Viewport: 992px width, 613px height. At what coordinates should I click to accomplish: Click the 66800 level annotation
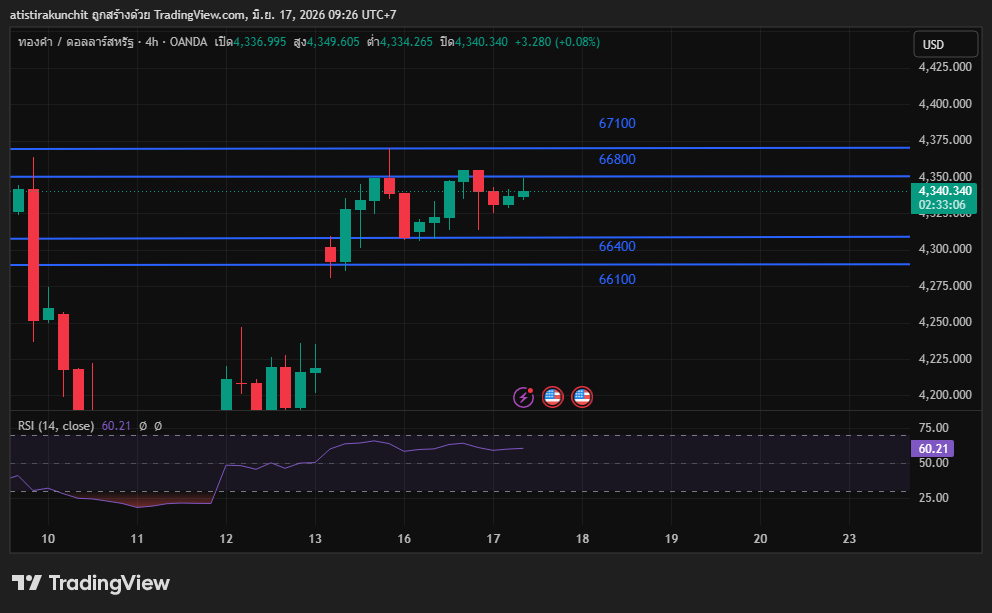click(x=617, y=159)
